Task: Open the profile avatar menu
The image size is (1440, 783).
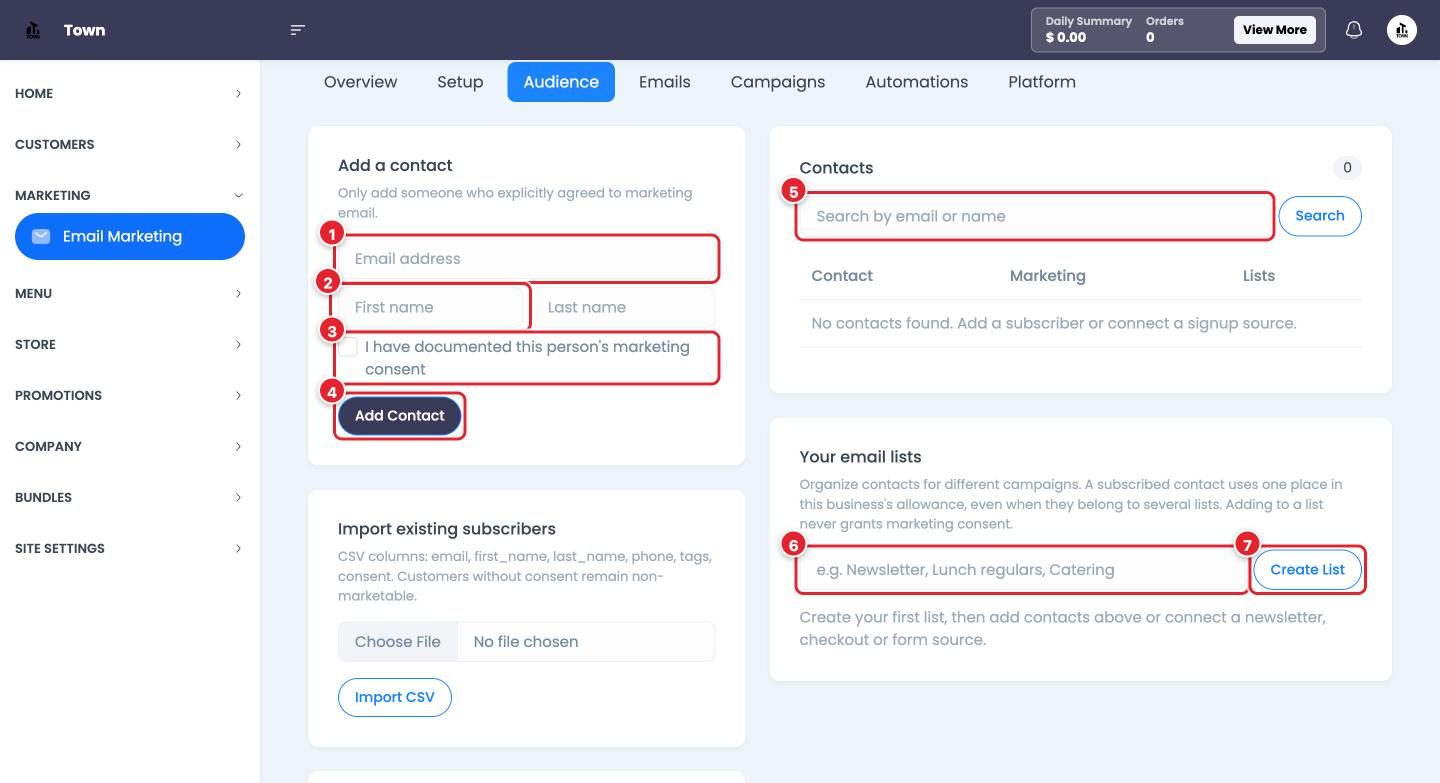Action: click(1402, 30)
